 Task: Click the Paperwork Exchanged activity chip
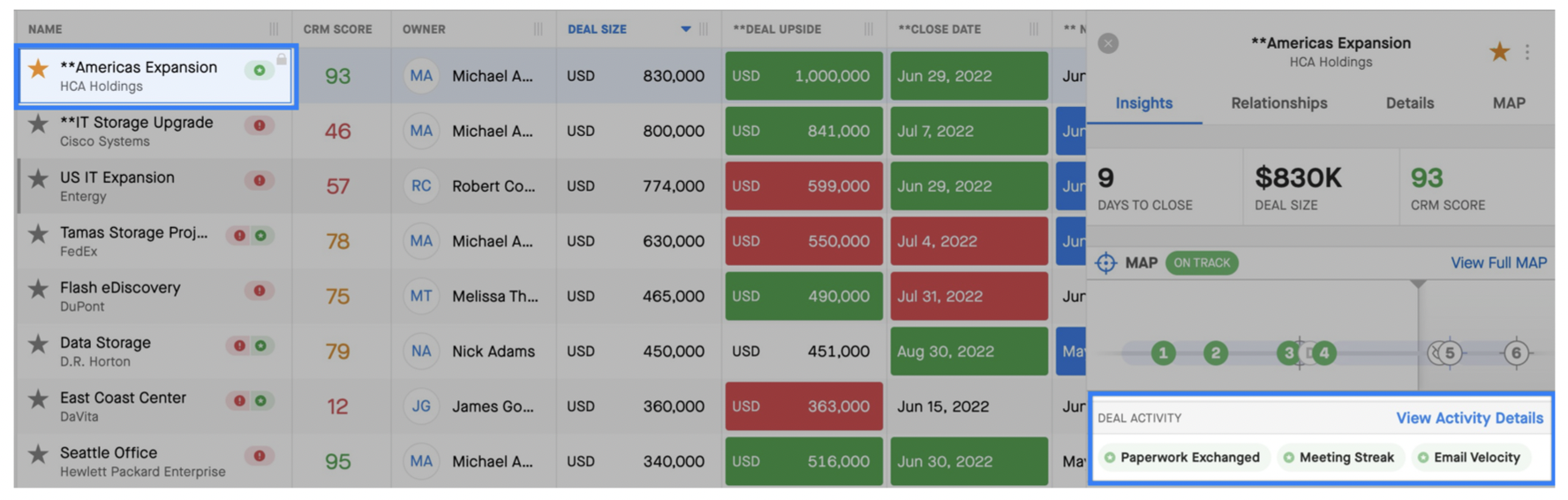(x=1183, y=458)
